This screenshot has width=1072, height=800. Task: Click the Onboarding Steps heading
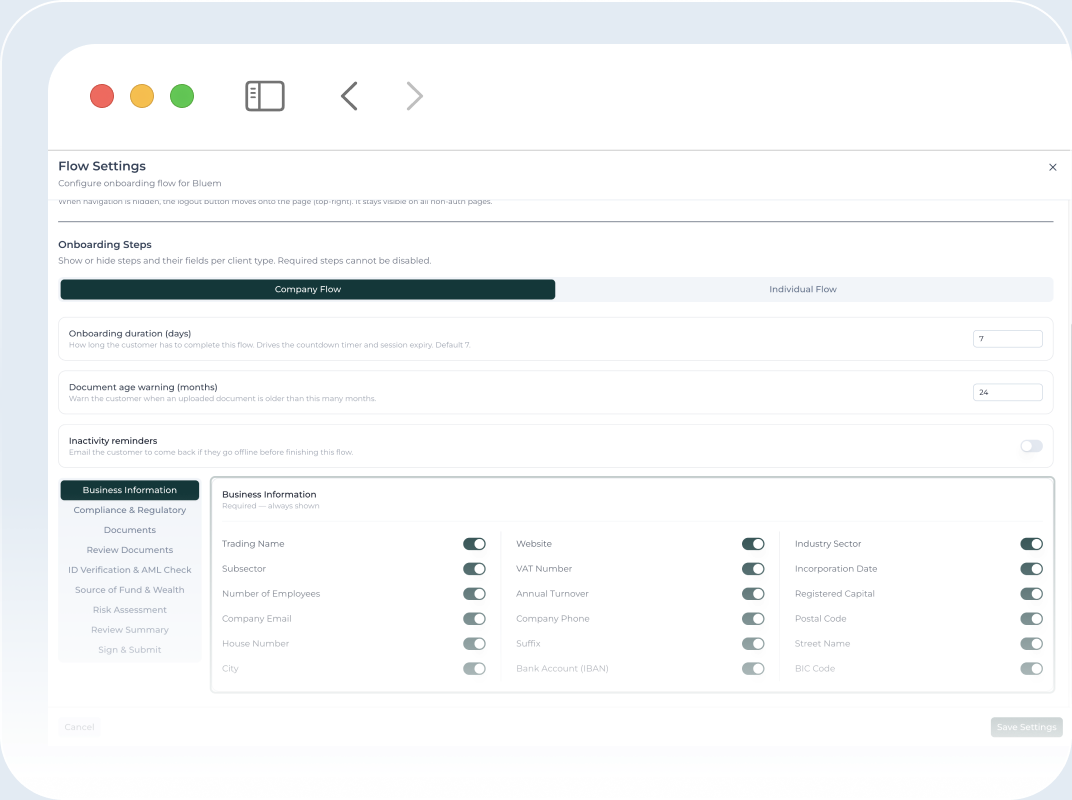click(x=105, y=244)
